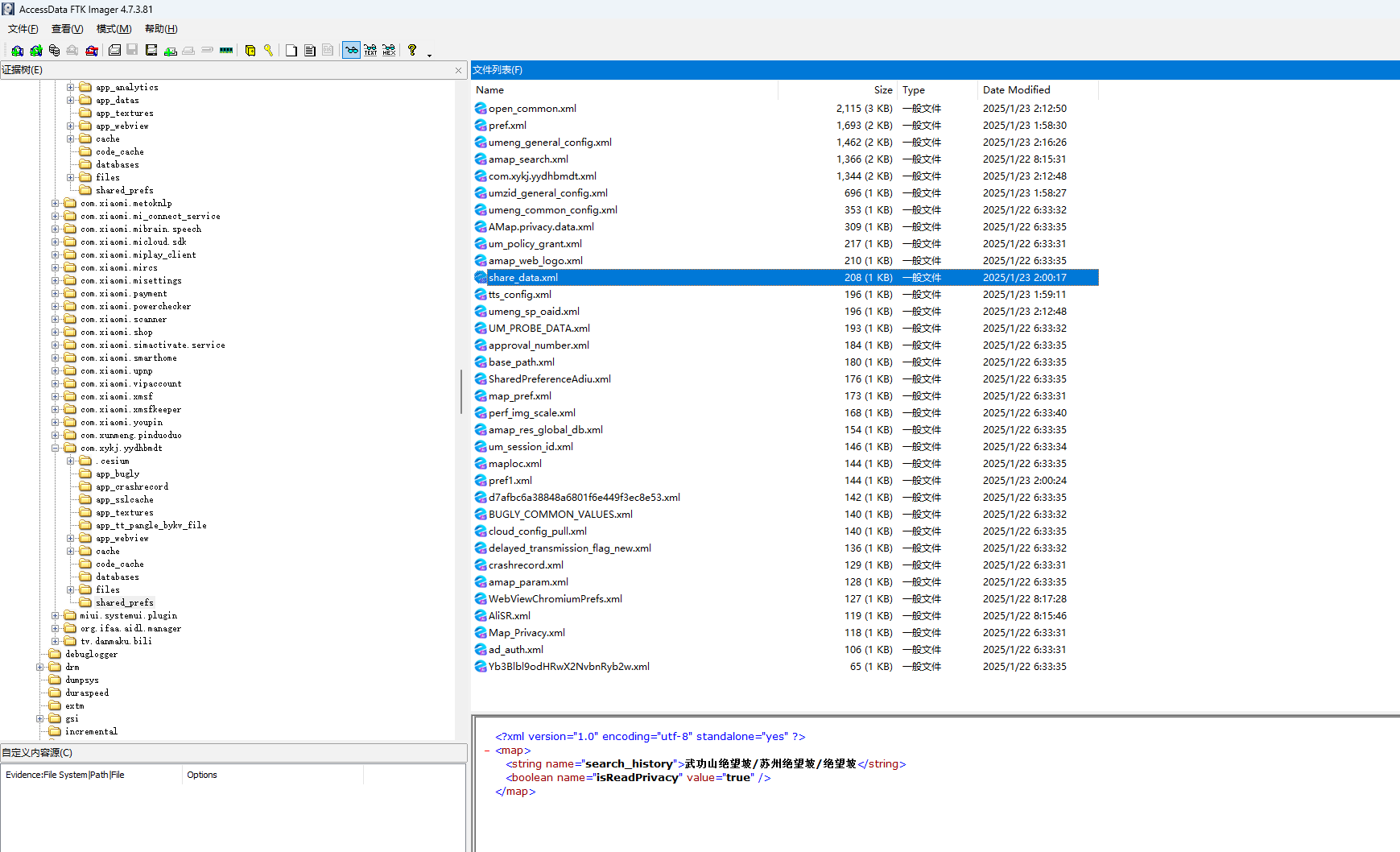Select the pref.xml file in list
Screen dimensions: 1400x852
coord(507,126)
